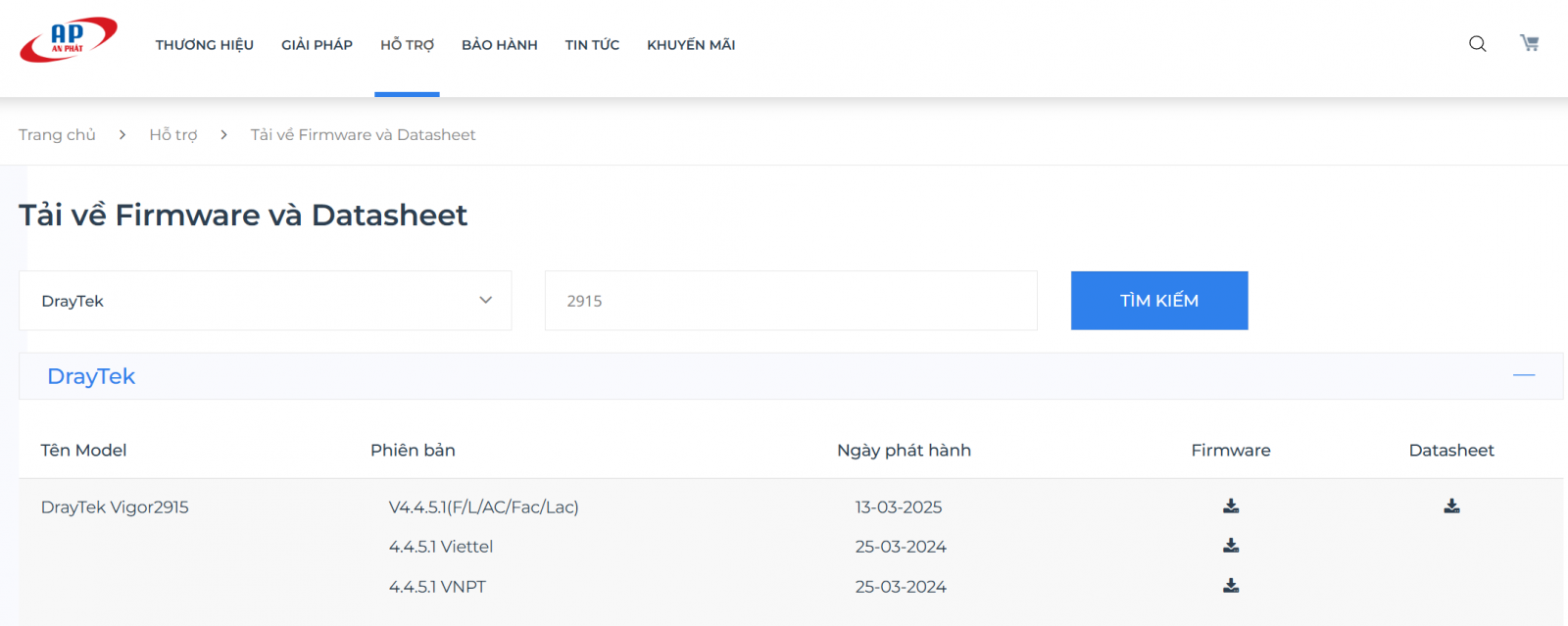
Task: Go to Trang chủ breadcrumb
Action: coord(57,135)
